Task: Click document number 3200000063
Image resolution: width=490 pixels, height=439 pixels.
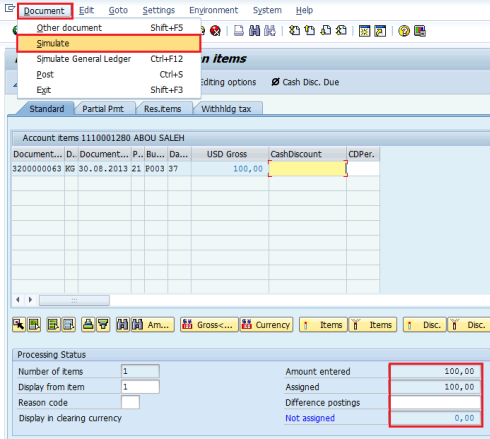Action: [37, 169]
